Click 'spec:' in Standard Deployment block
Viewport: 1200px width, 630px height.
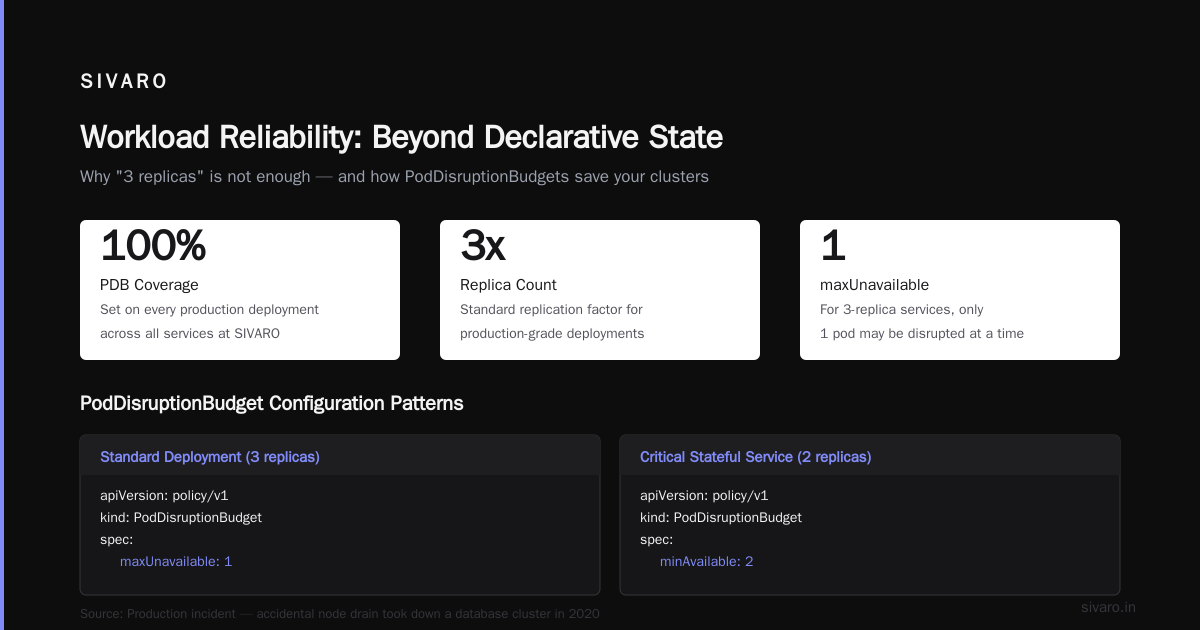(116, 540)
